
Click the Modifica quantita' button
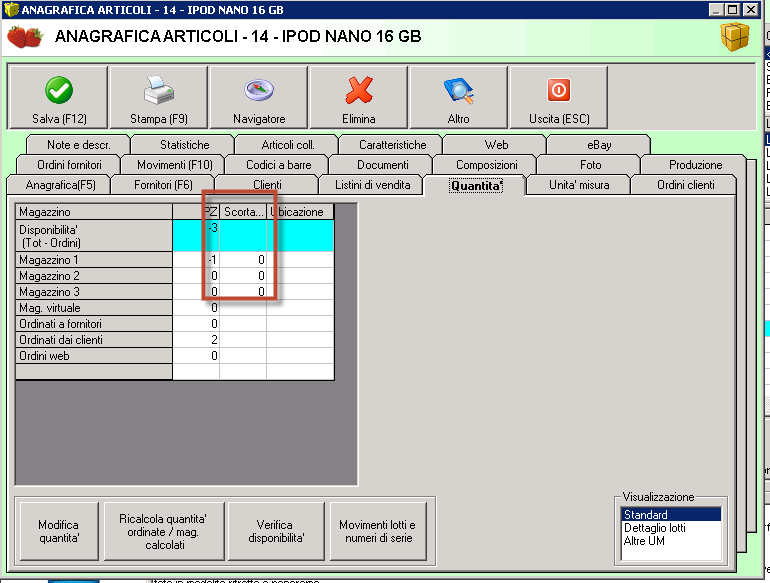(59, 531)
